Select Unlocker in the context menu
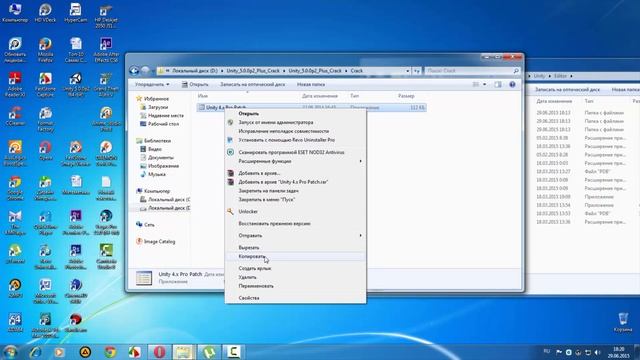This screenshot has height=360, width=640. 295,211
